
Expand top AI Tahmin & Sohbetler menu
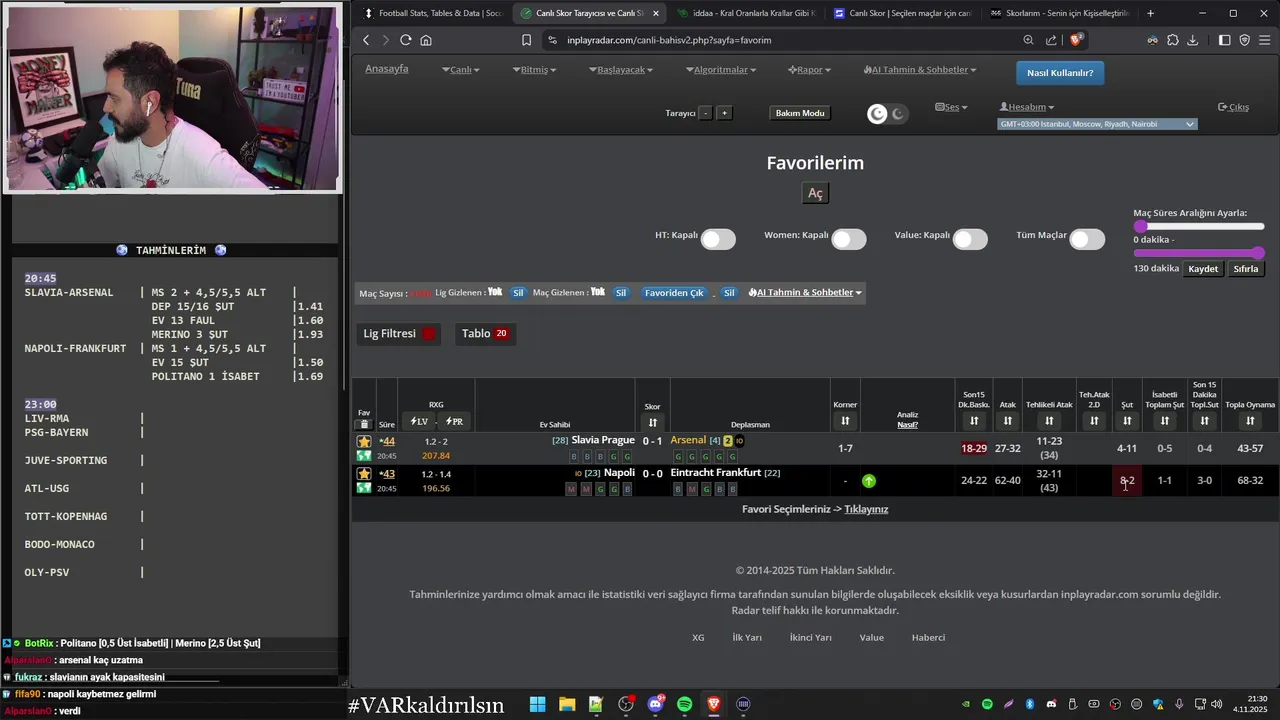(x=919, y=70)
